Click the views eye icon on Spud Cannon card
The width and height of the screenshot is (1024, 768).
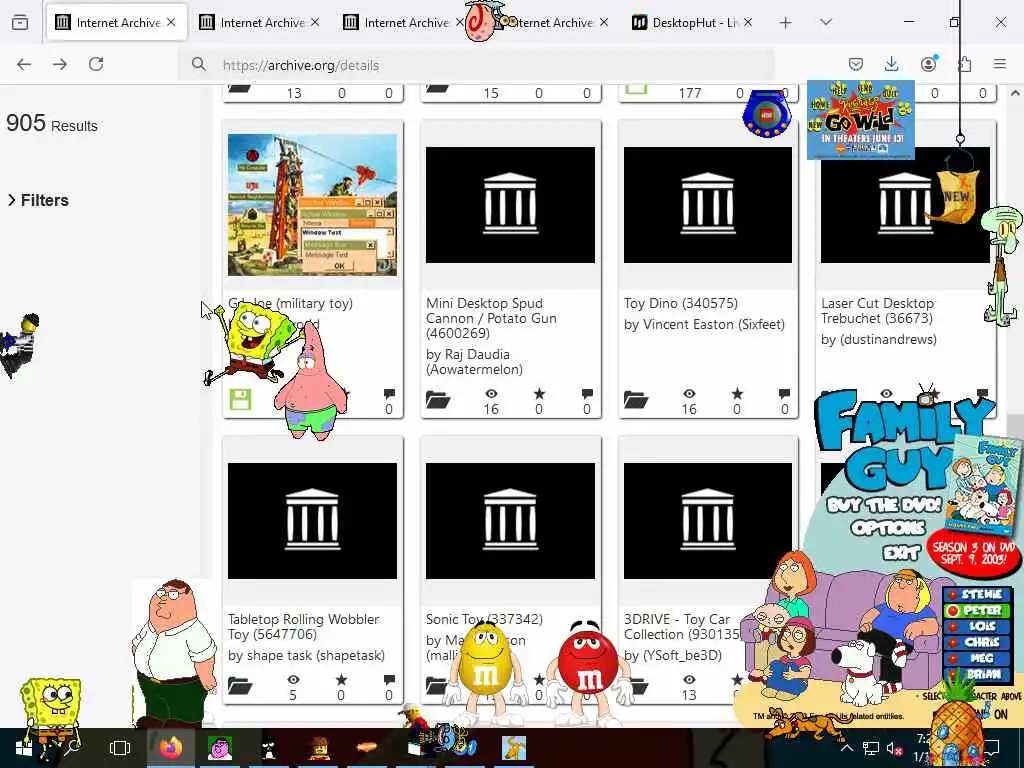(491, 394)
